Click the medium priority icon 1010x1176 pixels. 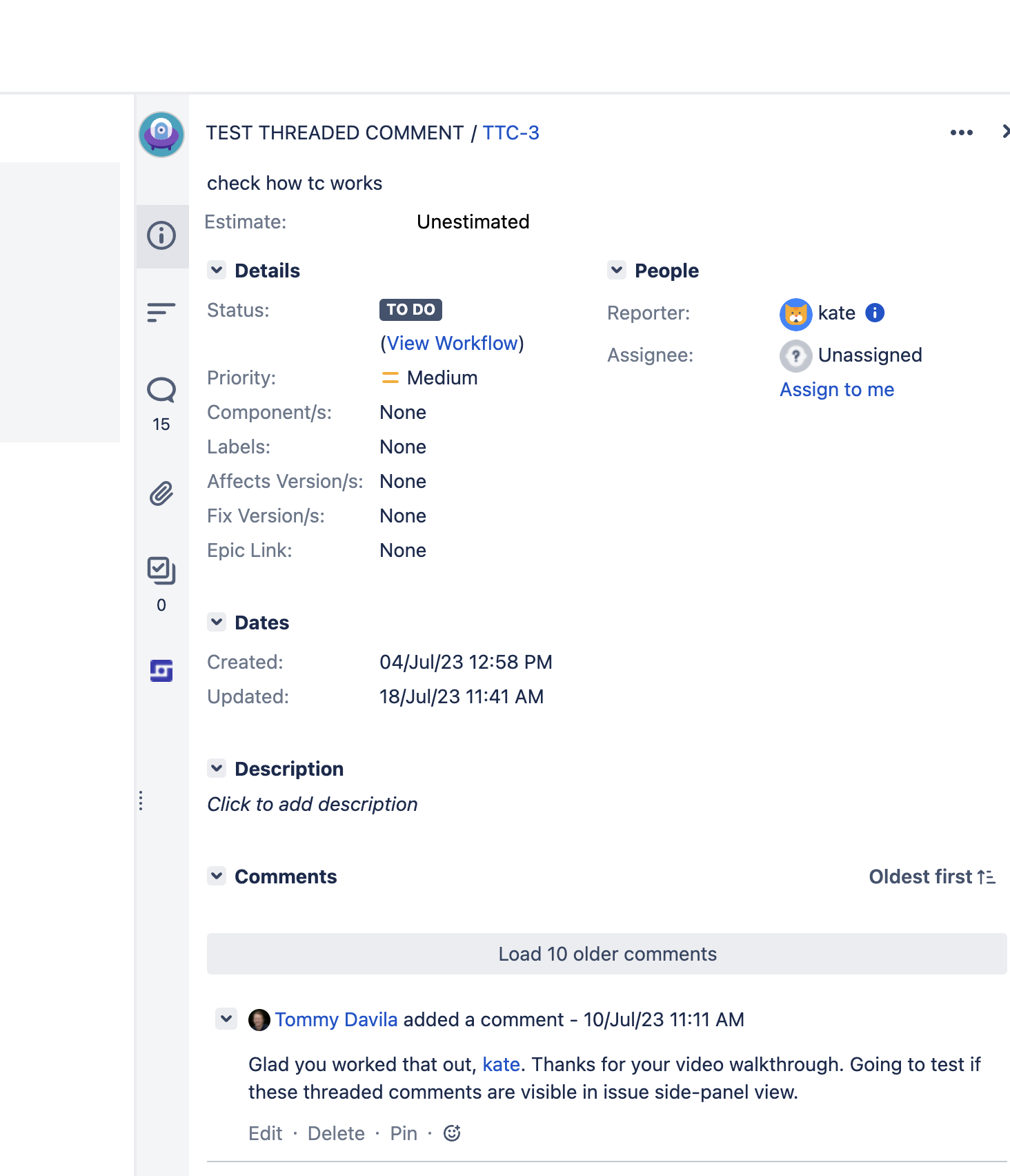[x=390, y=378]
